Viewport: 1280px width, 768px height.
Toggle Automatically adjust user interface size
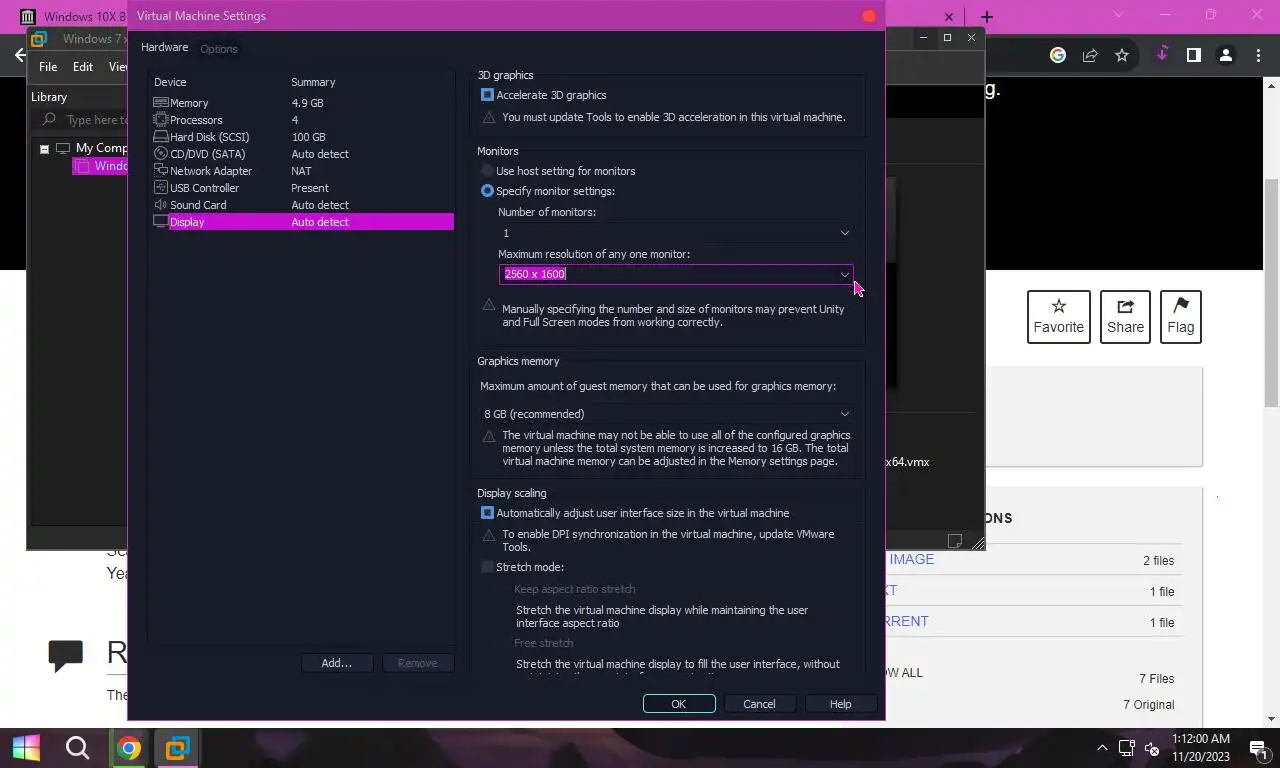pyautogui.click(x=488, y=513)
